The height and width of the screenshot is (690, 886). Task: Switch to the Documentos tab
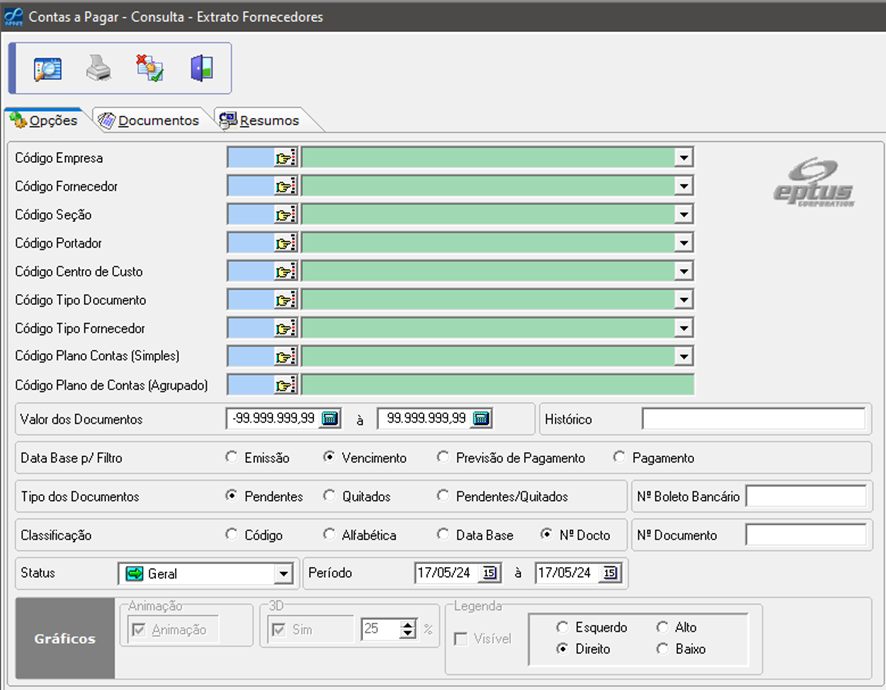tap(150, 120)
